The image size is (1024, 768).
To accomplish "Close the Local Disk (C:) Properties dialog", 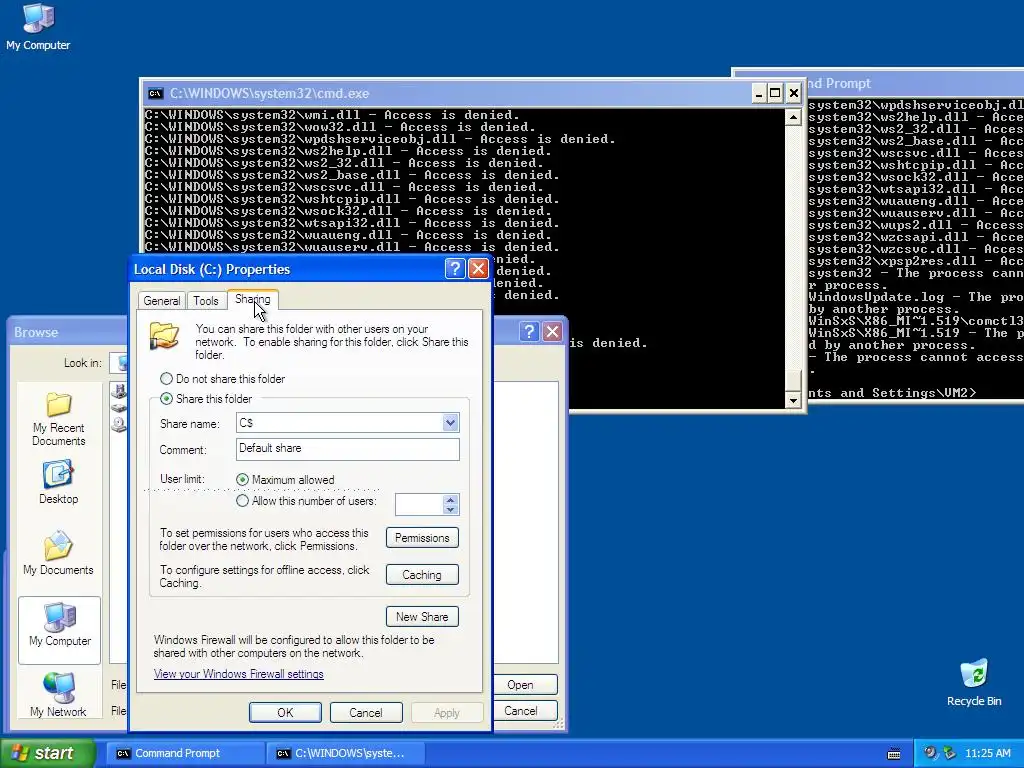I will click(x=478, y=268).
